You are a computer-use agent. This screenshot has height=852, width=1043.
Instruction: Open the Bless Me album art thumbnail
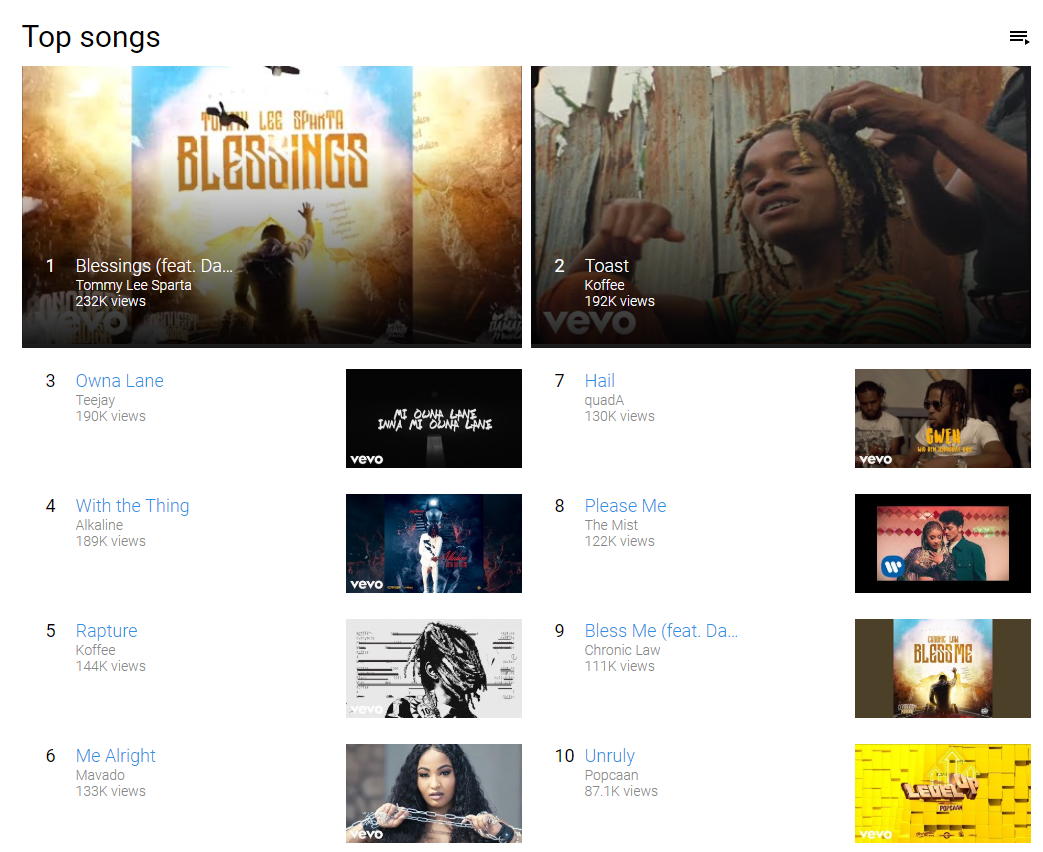coord(943,668)
